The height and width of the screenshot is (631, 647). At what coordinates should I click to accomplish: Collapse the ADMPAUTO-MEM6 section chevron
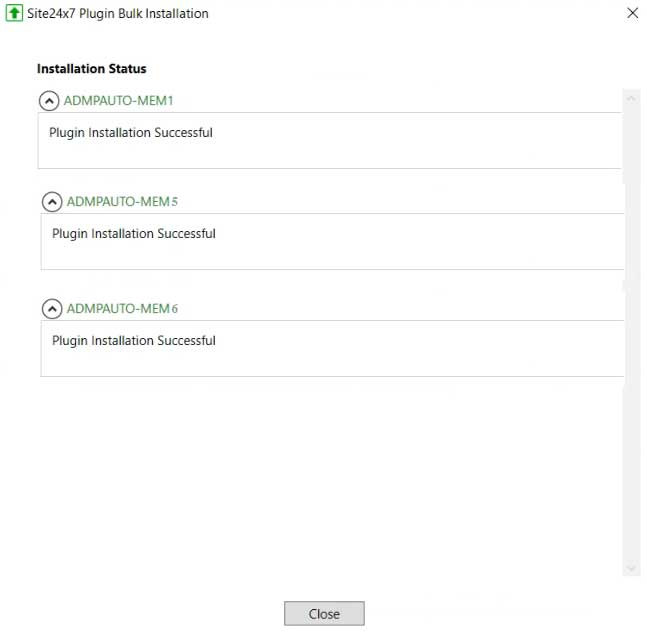pos(52,309)
